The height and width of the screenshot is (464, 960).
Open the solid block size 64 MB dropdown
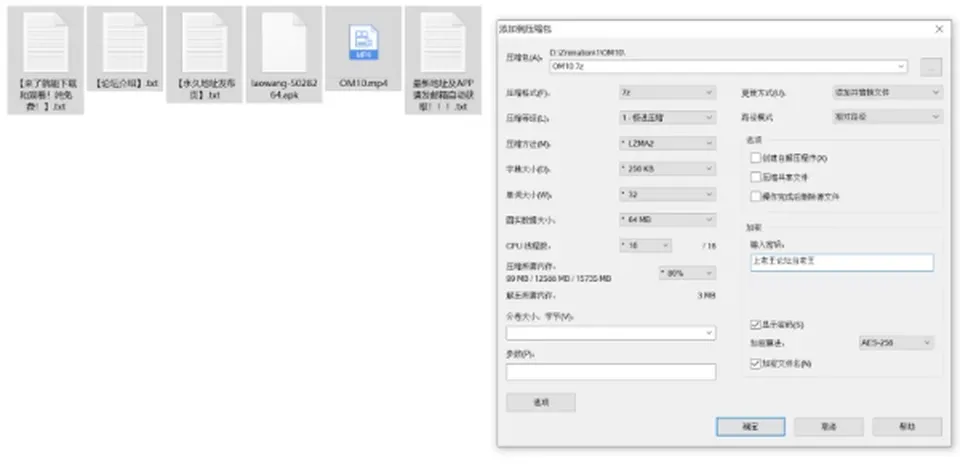coord(667,220)
